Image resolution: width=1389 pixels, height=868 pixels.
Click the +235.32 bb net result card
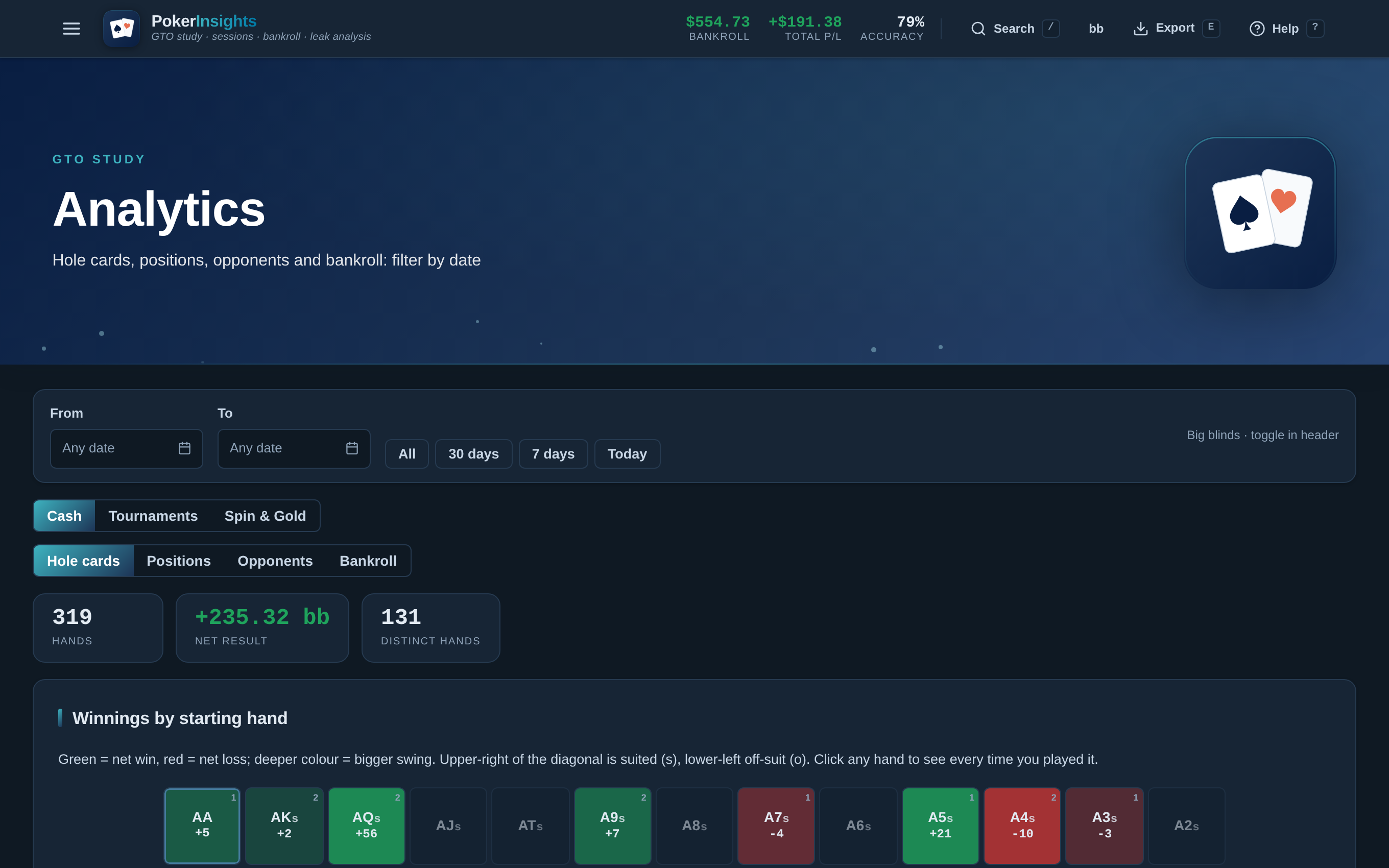click(262, 628)
